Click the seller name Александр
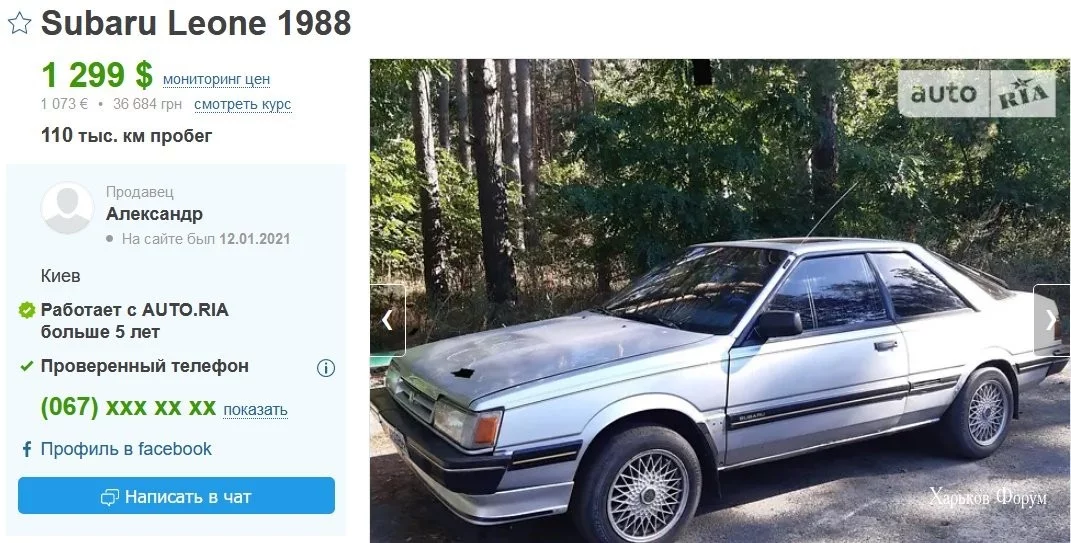This screenshot has height=543, width=1071. click(154, 214)
